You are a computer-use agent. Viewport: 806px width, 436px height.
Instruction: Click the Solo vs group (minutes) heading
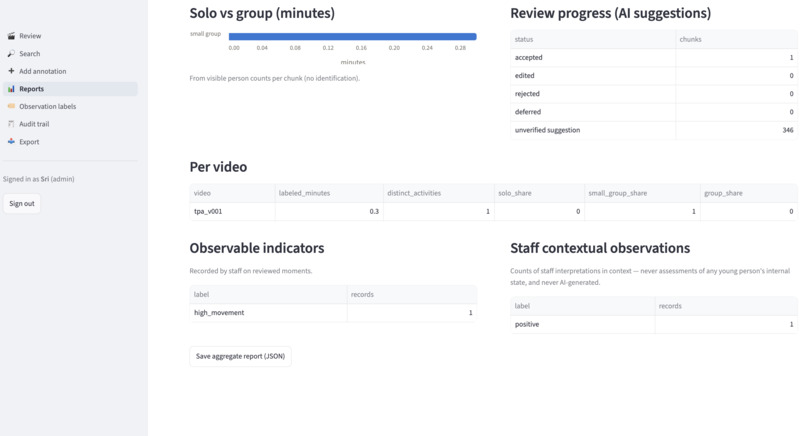(x=262, y=13)
